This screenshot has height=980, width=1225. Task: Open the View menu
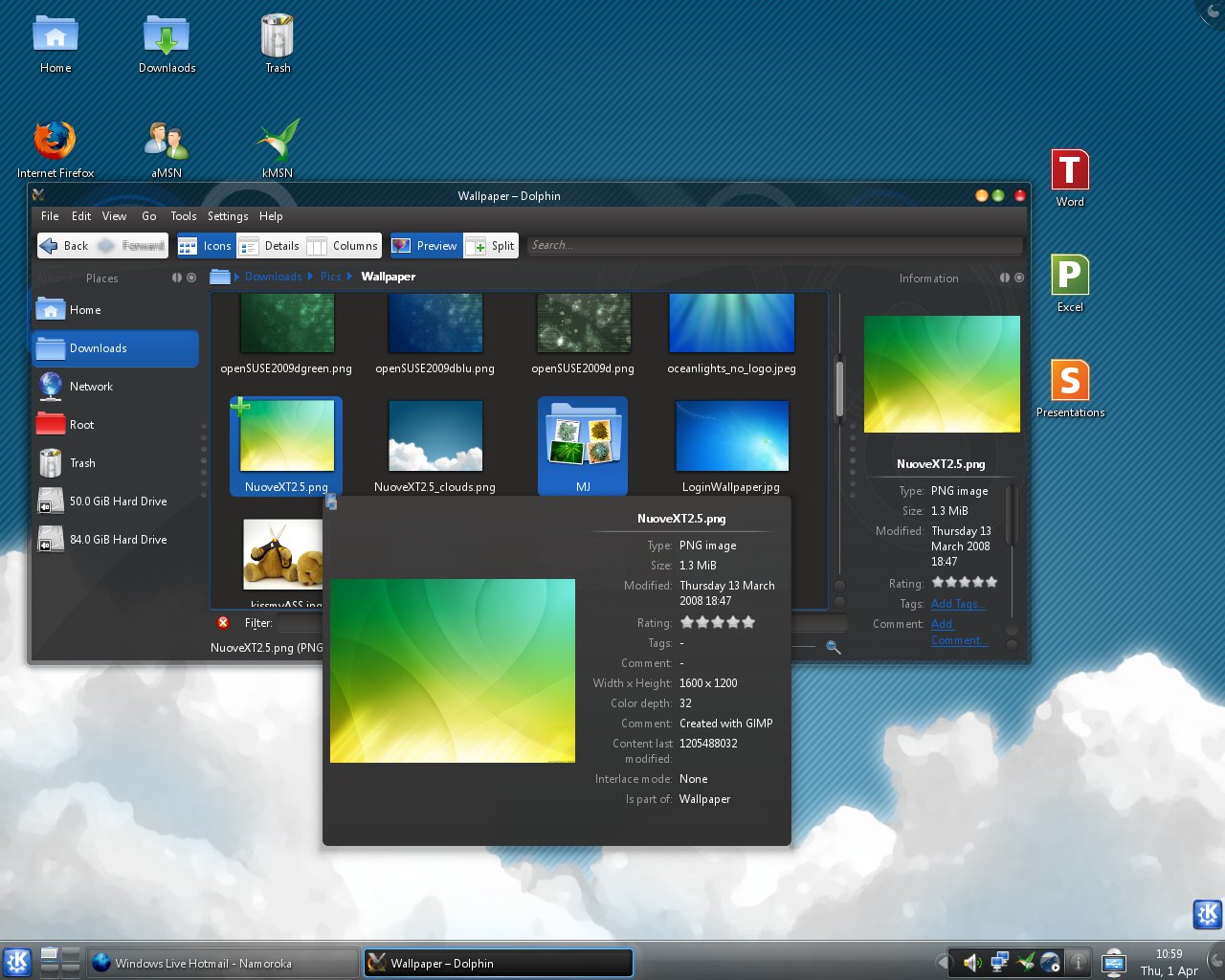[x=114, y=216]
